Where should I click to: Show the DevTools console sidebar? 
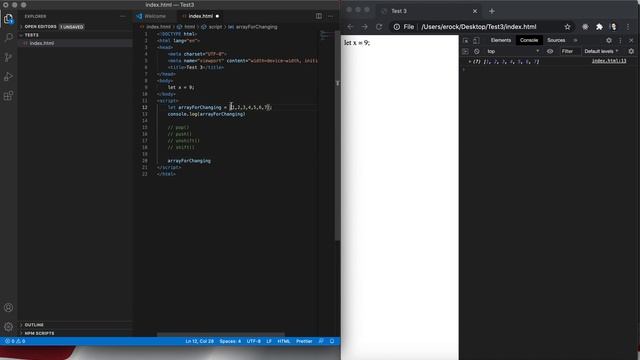(466, 51)
